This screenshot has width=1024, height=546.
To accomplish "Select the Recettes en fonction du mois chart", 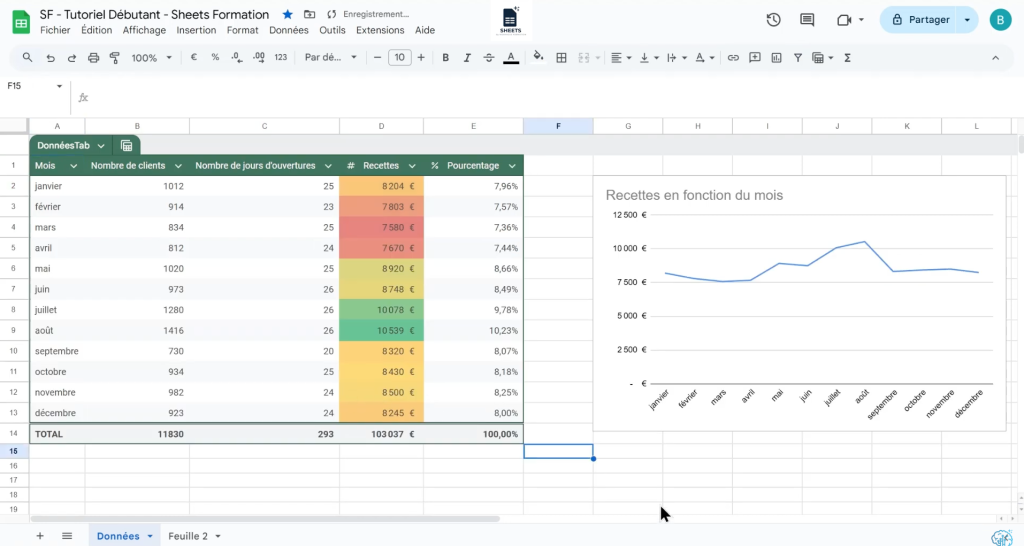I will (x=799, y=304).
